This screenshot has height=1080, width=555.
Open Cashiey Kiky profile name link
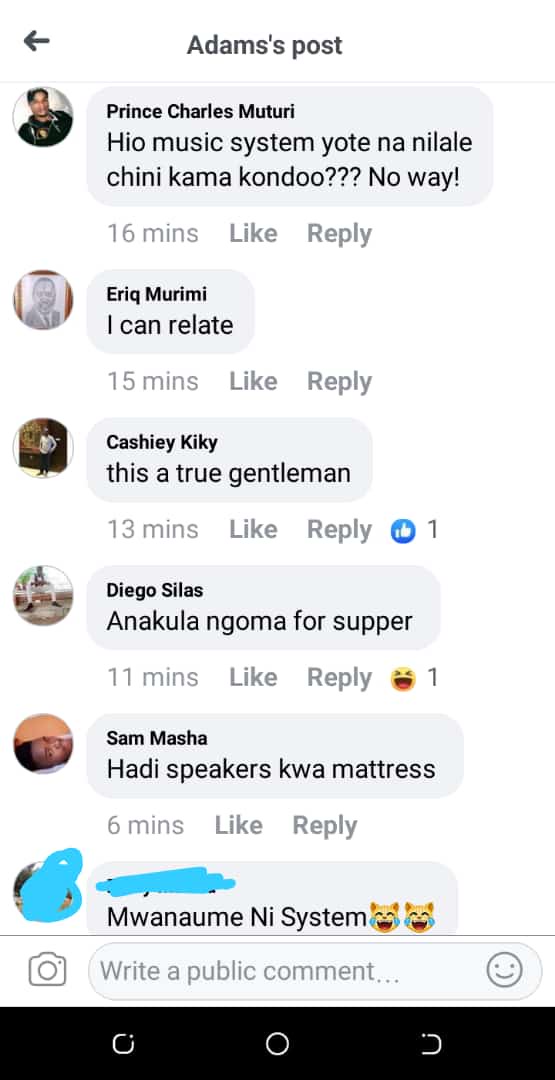click(162, 442)
